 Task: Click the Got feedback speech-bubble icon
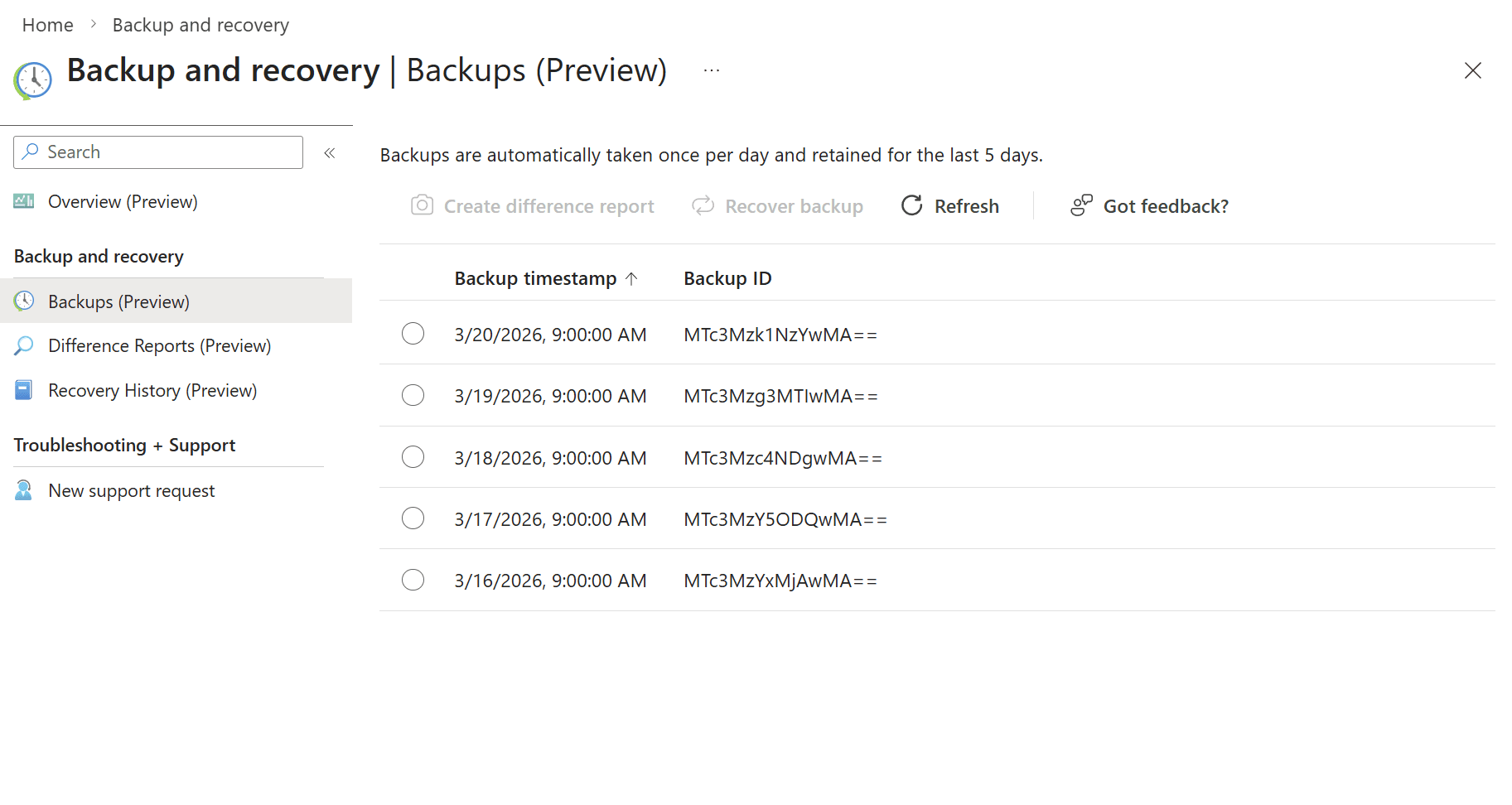pos(1080,205)
